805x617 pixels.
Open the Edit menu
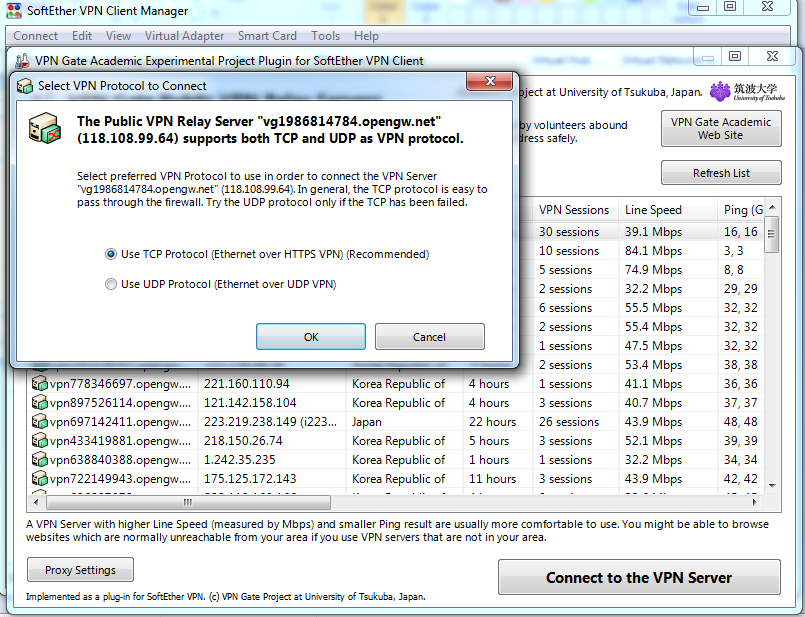tap(82, 36)
